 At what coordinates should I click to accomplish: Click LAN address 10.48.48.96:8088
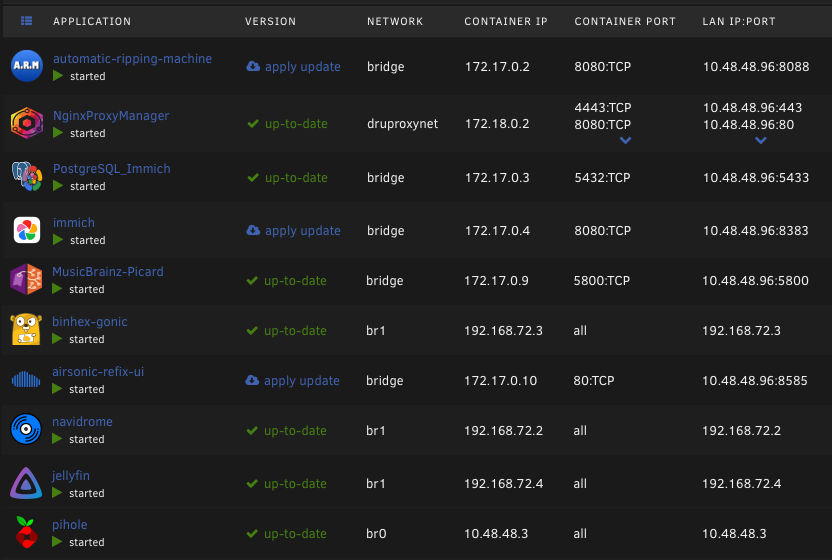pyautogui.click(x=756, y=66)
